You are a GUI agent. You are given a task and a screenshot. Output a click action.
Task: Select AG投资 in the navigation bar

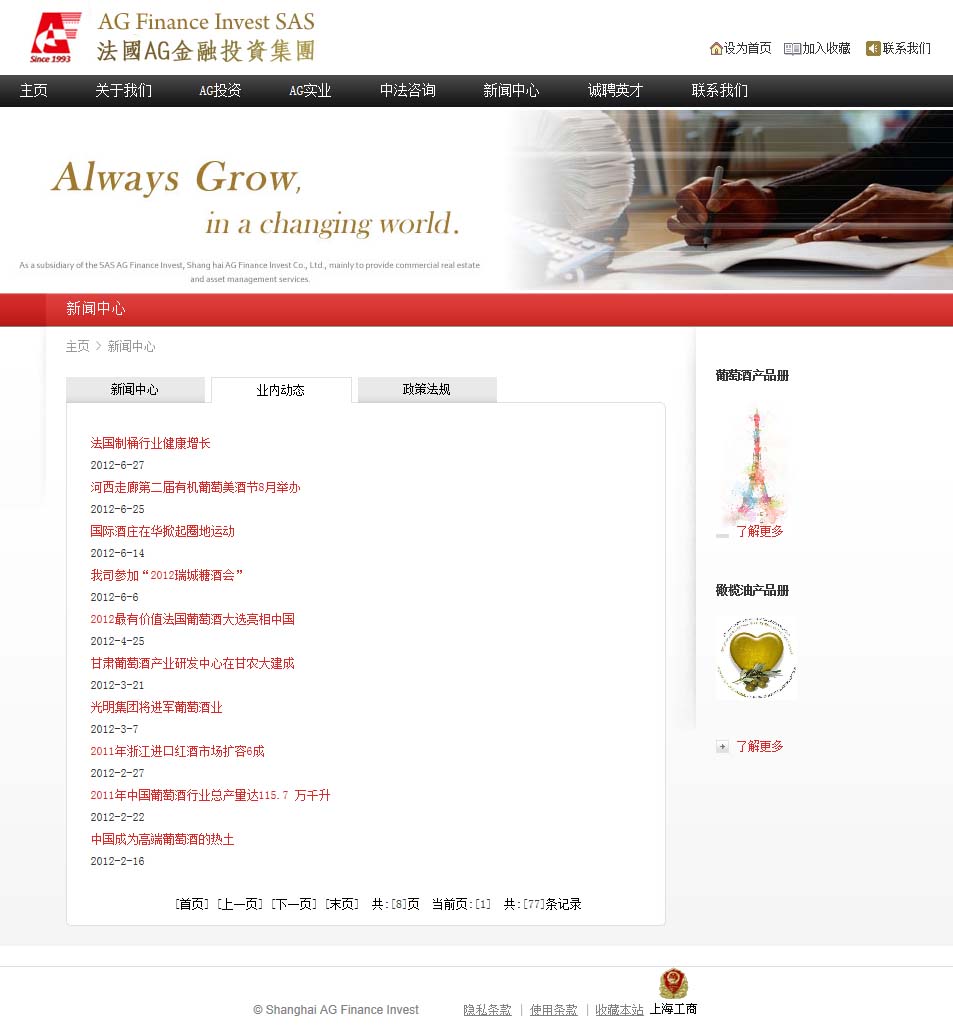tap(220, 90)
